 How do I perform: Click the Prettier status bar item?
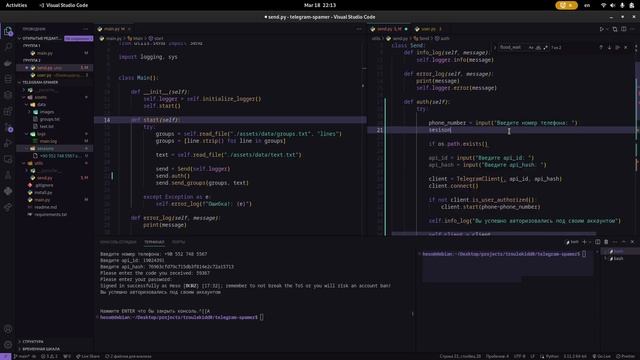coord(625,356)
